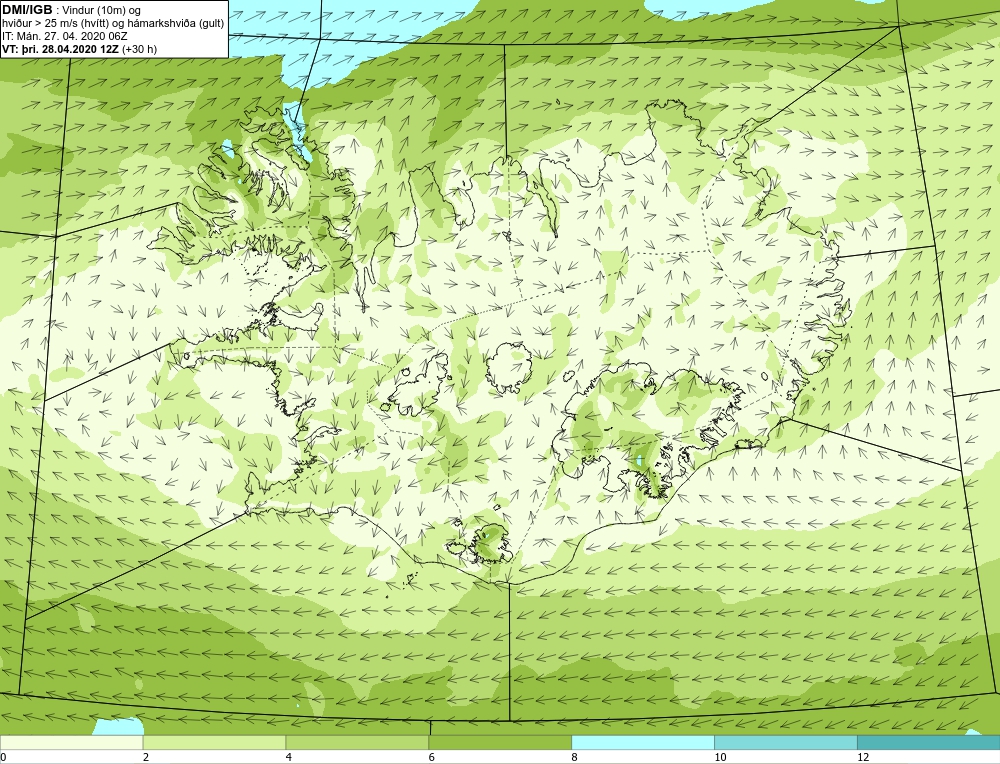The height and width of the screenshot is (764, 1000).
Task: Click 'hviður > 25 m/s (hvítt)' text
Action: pyautogui.click(x=55, y=23)
